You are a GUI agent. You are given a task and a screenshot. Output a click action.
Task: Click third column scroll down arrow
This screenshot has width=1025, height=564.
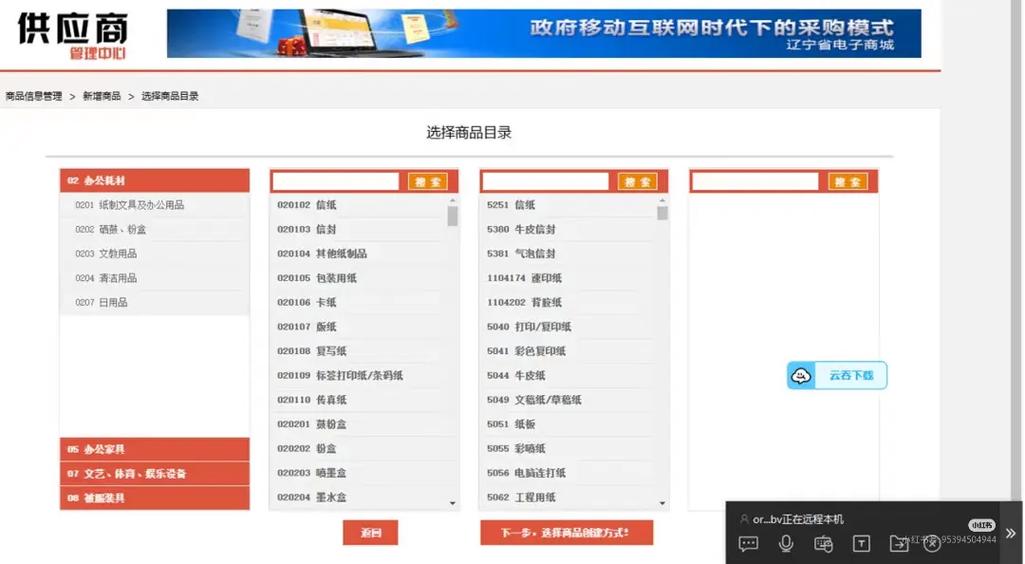(x=662, y=503)
